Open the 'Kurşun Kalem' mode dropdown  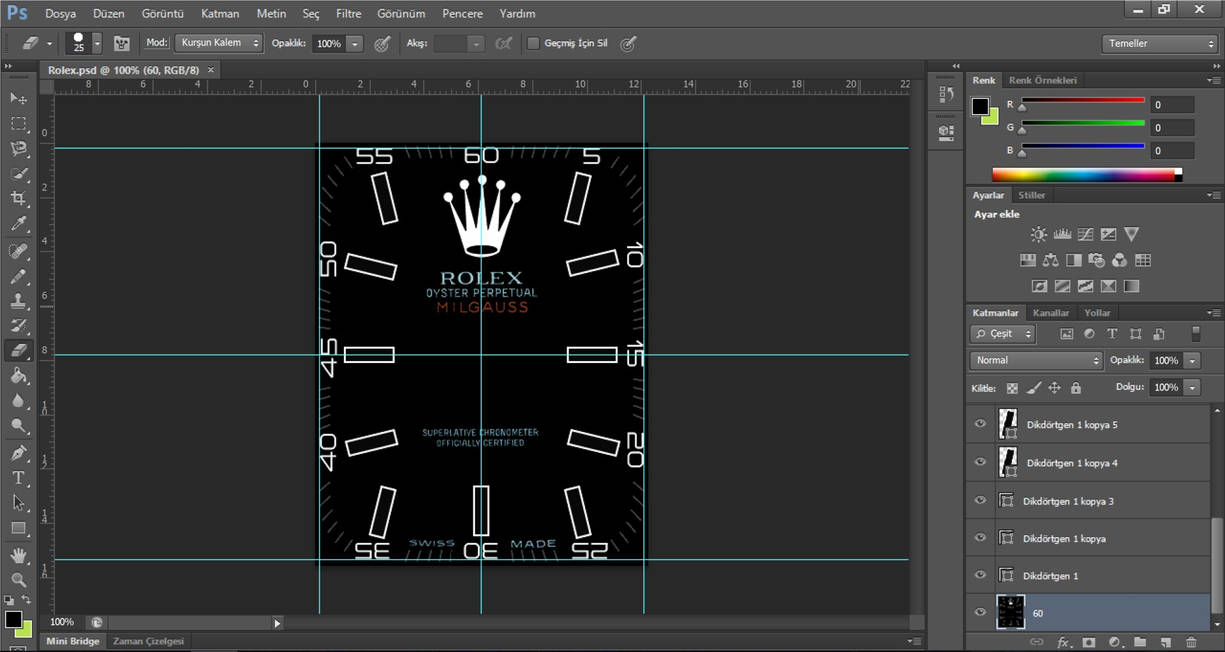pyautogui.click(x=218, y=42)
